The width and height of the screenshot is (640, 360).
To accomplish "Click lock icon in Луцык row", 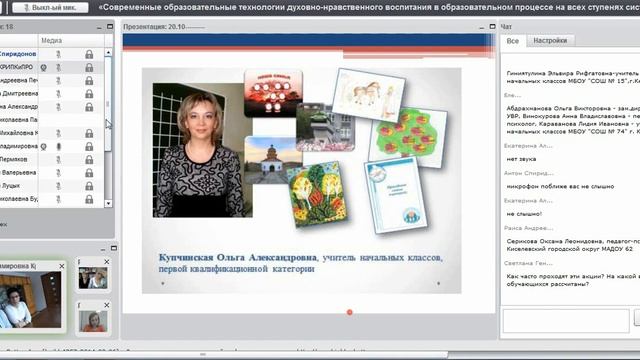I will 89,186.
